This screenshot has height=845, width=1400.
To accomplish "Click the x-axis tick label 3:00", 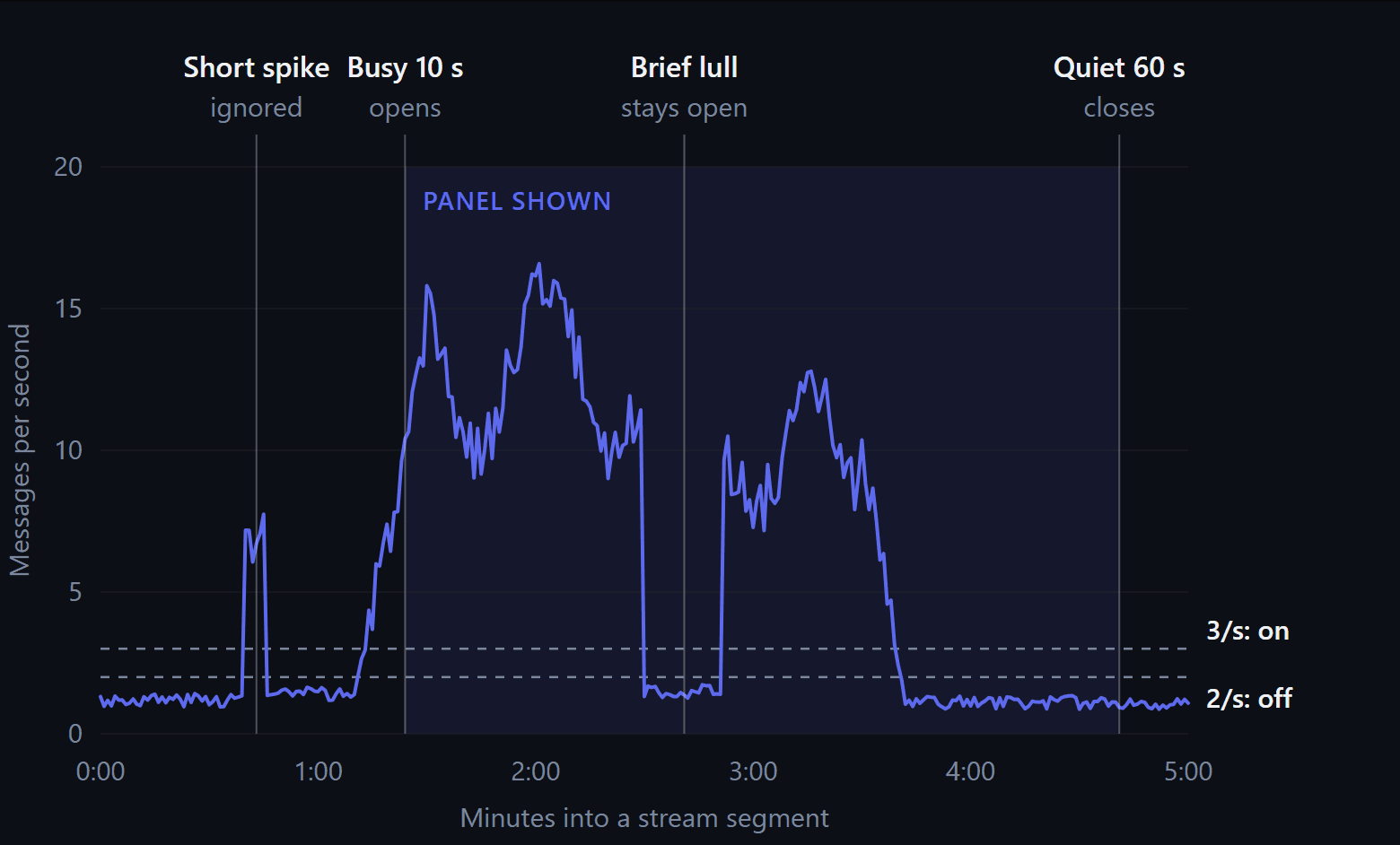I will pyautogui.click(x=753, y=771).
